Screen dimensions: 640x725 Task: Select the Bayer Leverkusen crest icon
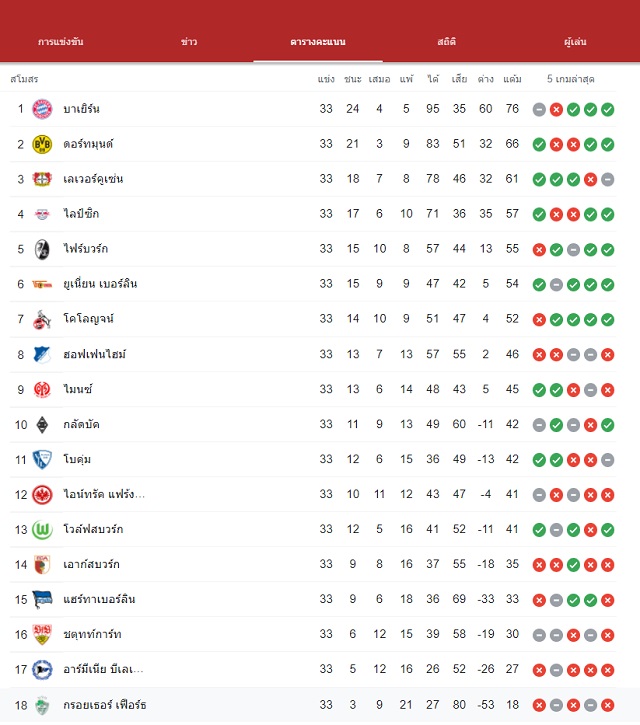tap(42, 179)
